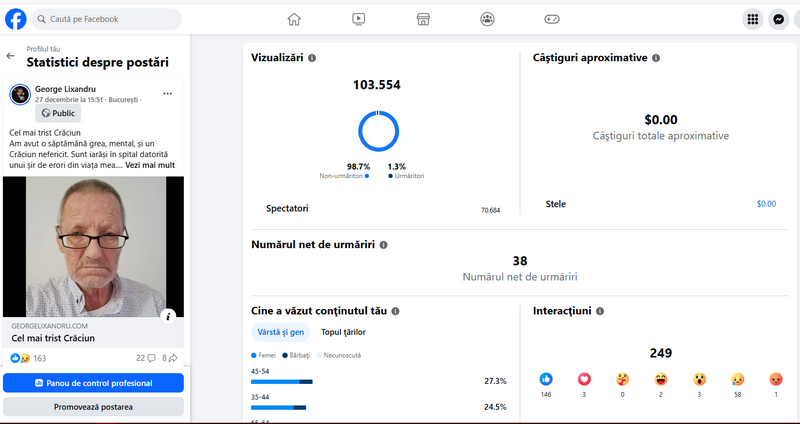Click the info icon next to Vizualizări

coord(313,58)
